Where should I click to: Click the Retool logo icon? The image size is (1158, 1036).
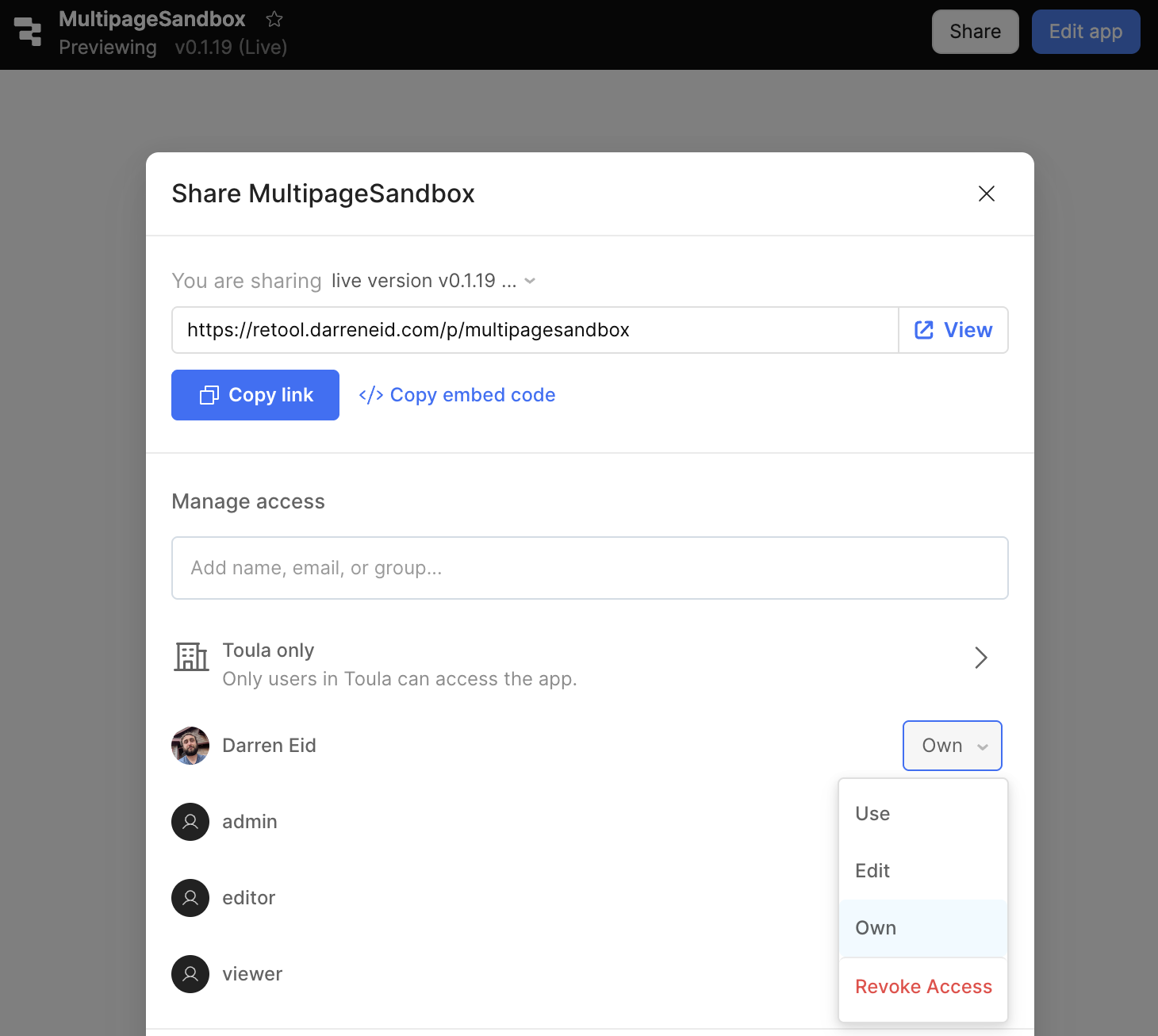pyautogui.click(x=29, y=32)
